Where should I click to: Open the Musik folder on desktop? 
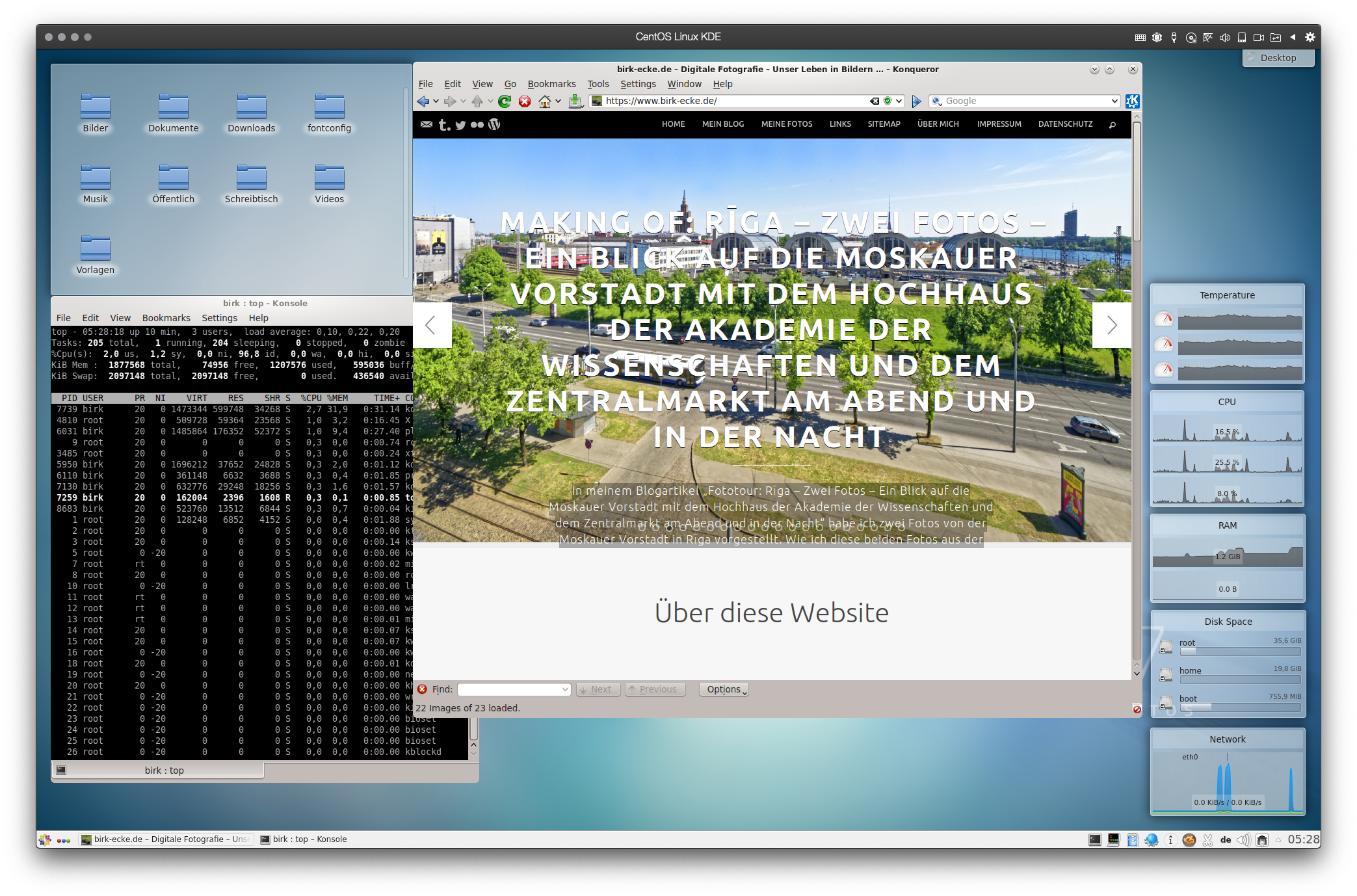(x=95, y=185)
